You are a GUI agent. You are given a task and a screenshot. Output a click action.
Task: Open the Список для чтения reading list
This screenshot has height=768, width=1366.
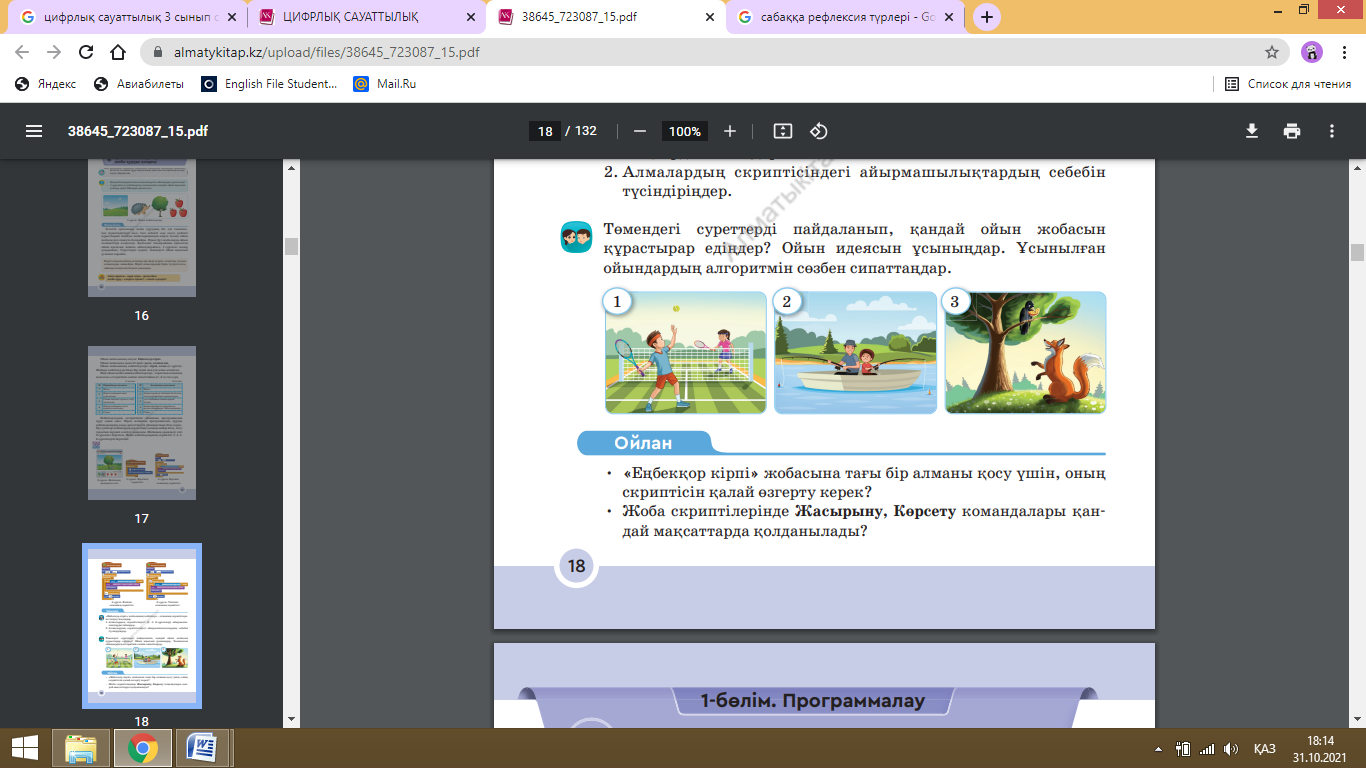tap(1288, 84)
